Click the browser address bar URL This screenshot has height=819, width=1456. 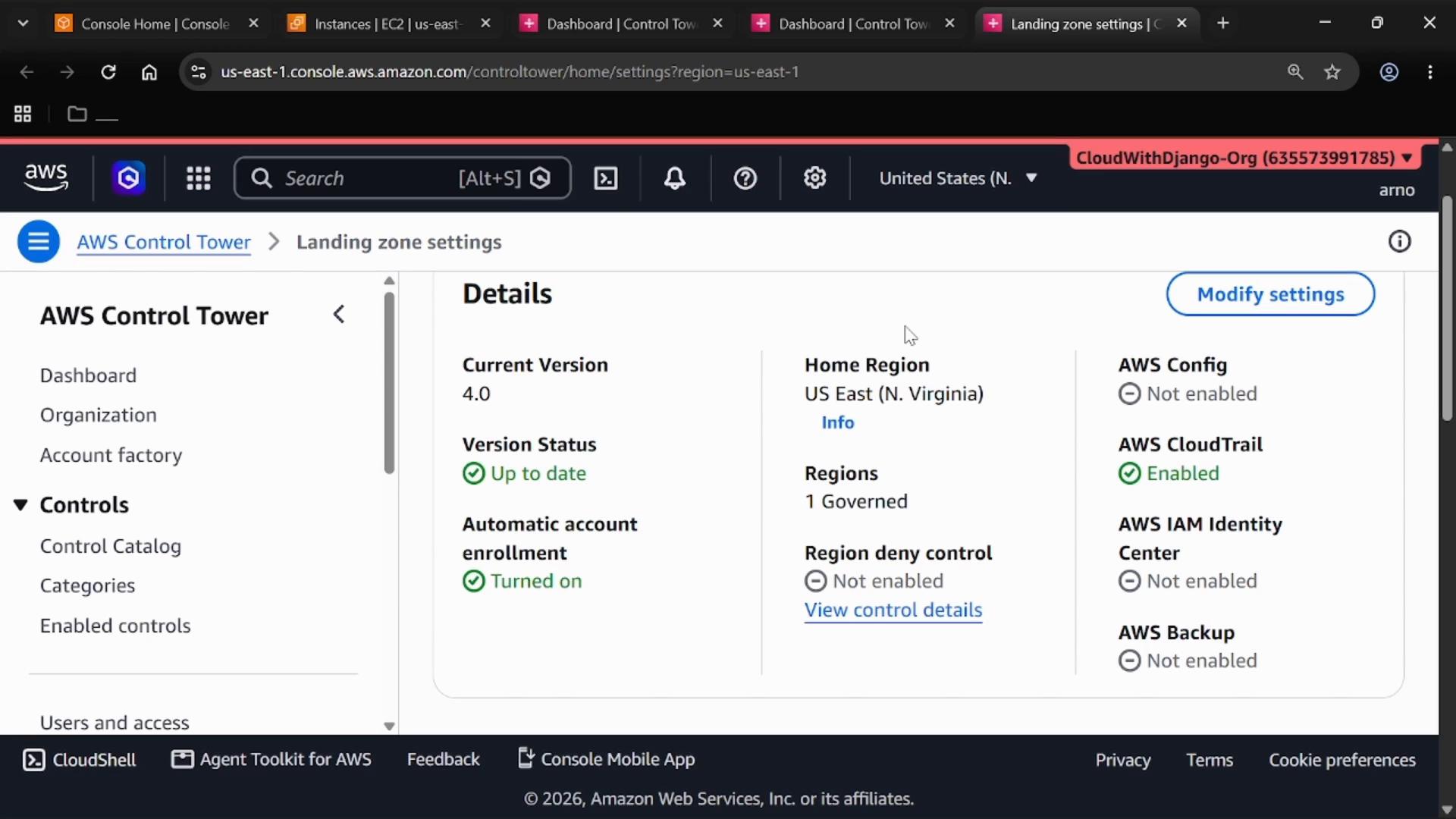click(510, 72)
